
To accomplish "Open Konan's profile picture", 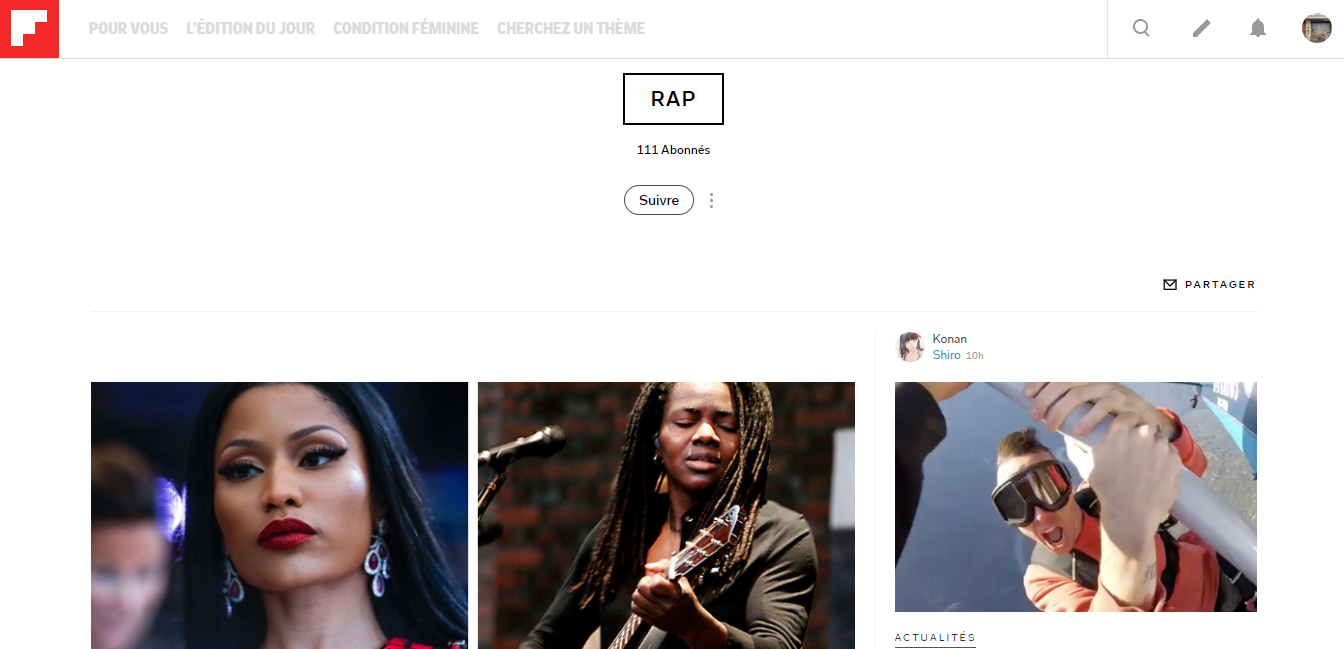I will [x=910, y=347].
